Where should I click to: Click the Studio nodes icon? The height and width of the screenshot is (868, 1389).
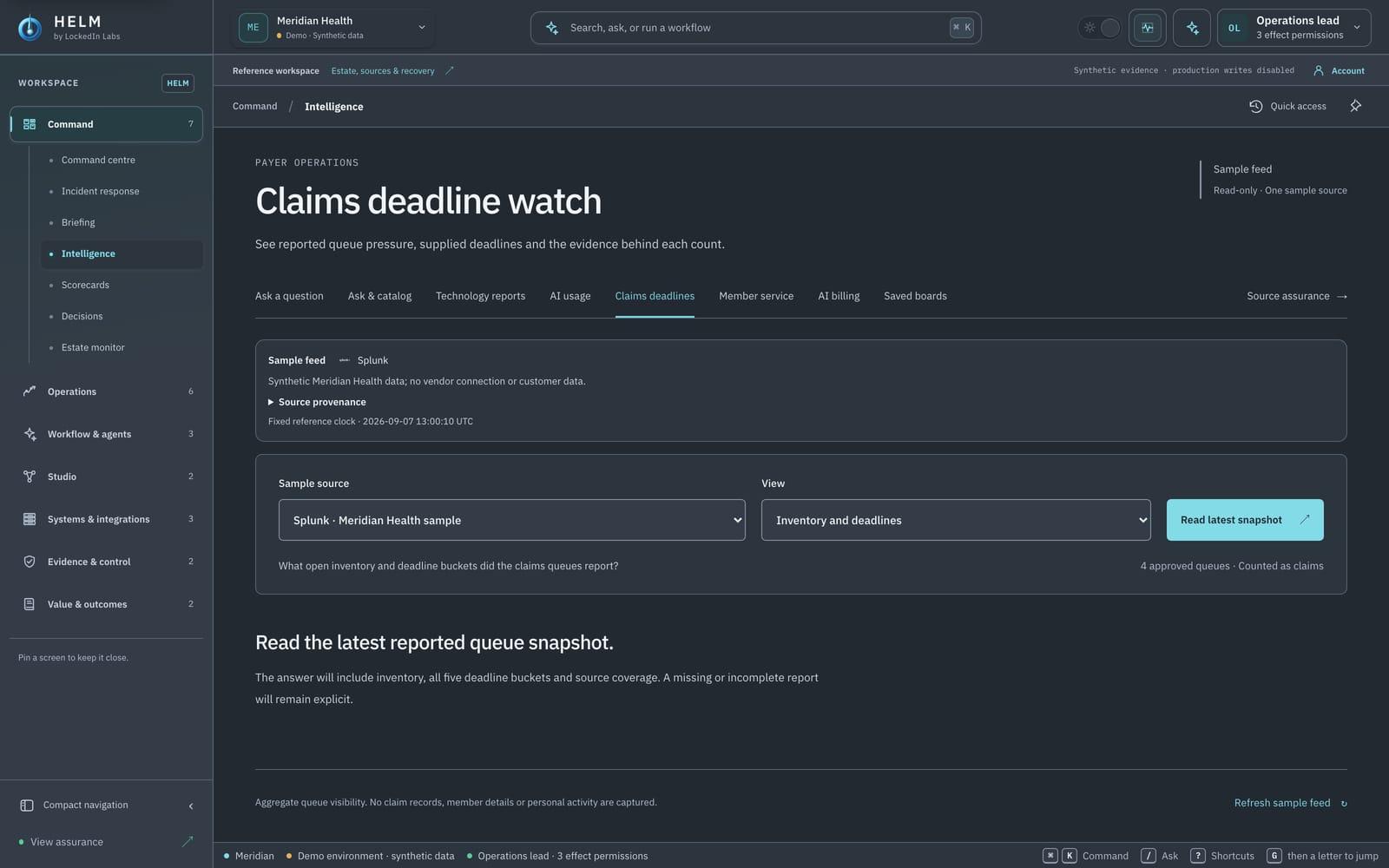click(x=30, y=477)
